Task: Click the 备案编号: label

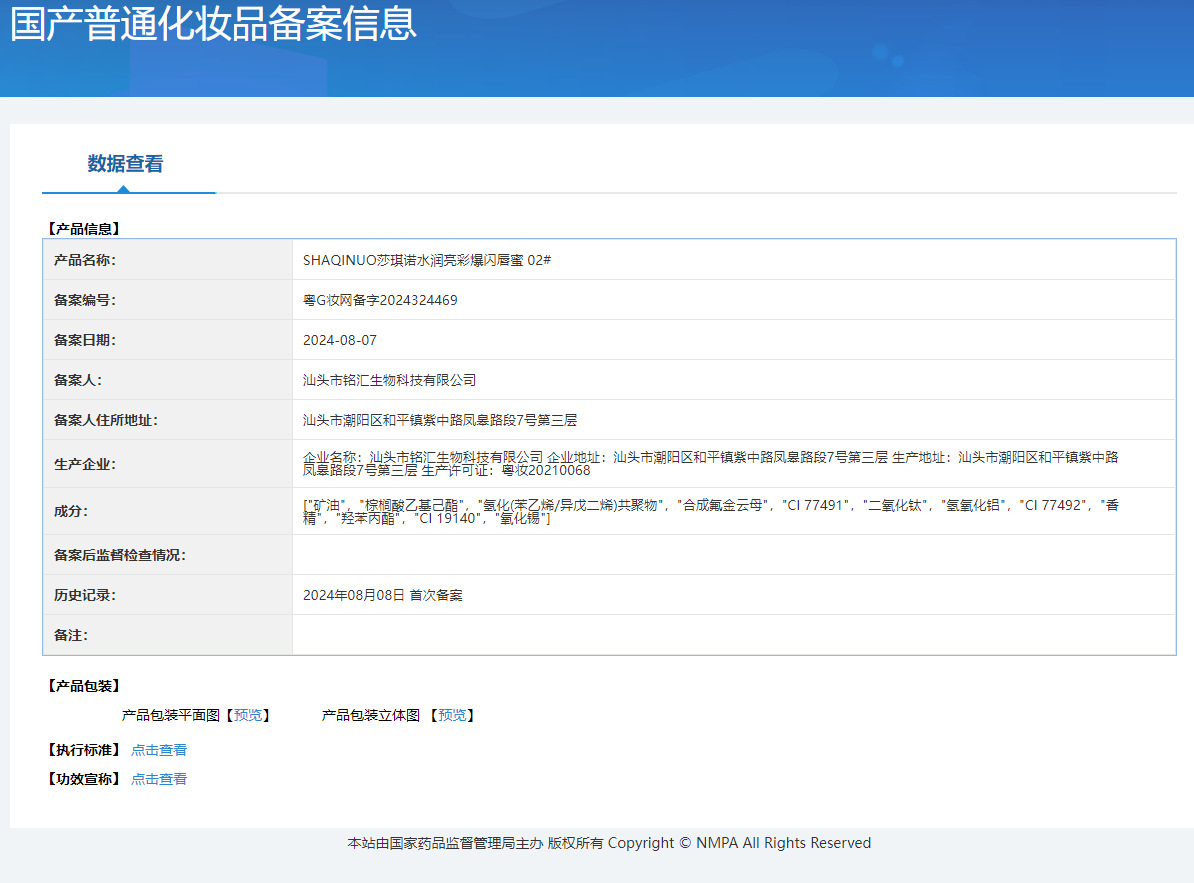Action: [x=85, y=300]
